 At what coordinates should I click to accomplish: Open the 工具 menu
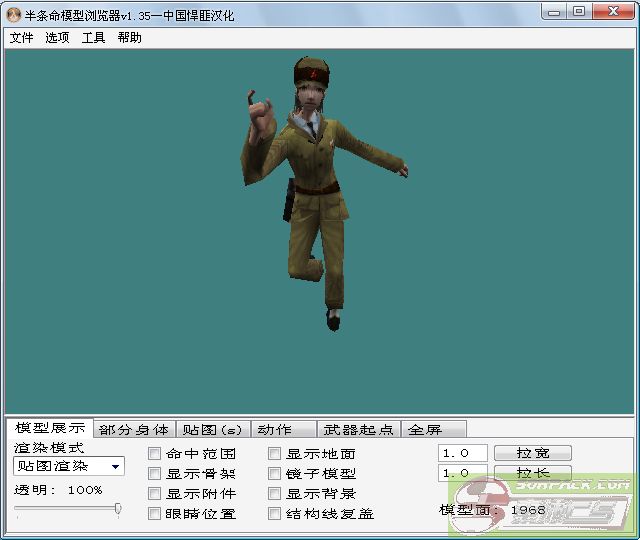point(93,38)
